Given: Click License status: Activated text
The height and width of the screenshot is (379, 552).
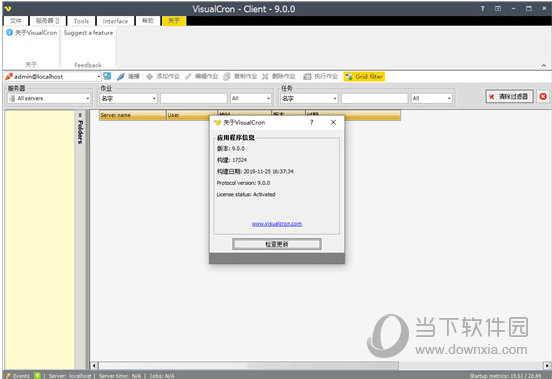Looking at the screenshot, I should [246, 194].
